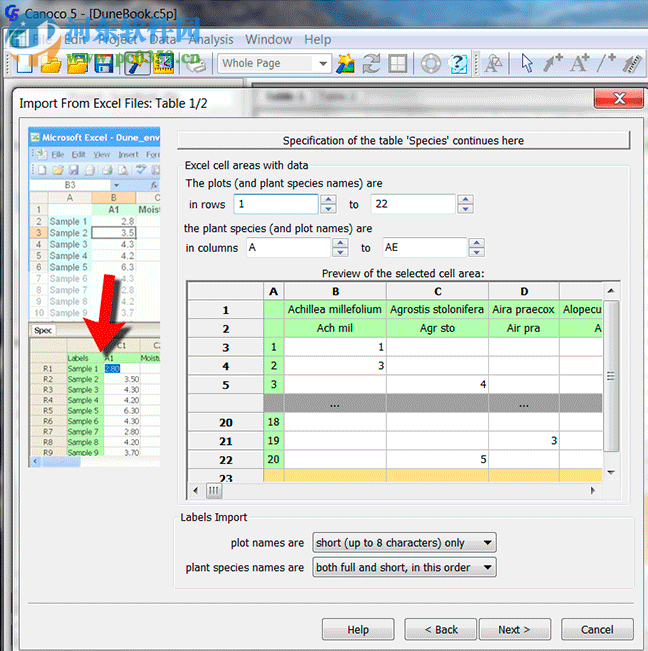Click the 'Agrostis stolonifera' preview cell
This screenshot has height=651, width=648.
coord(437,309)
